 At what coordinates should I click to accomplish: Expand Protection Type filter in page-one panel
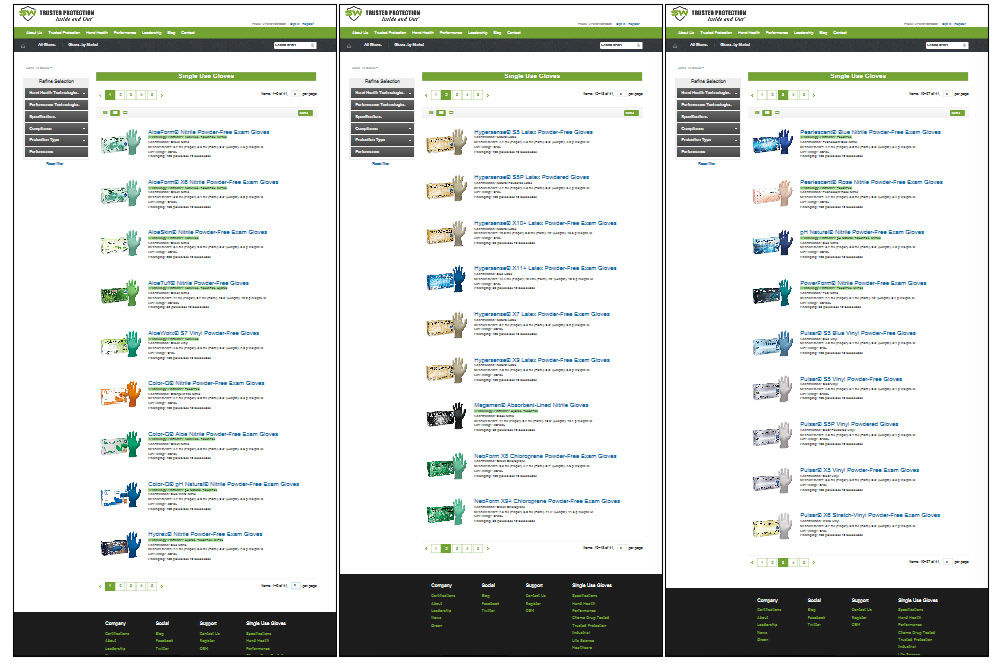[x=57, y=140]
